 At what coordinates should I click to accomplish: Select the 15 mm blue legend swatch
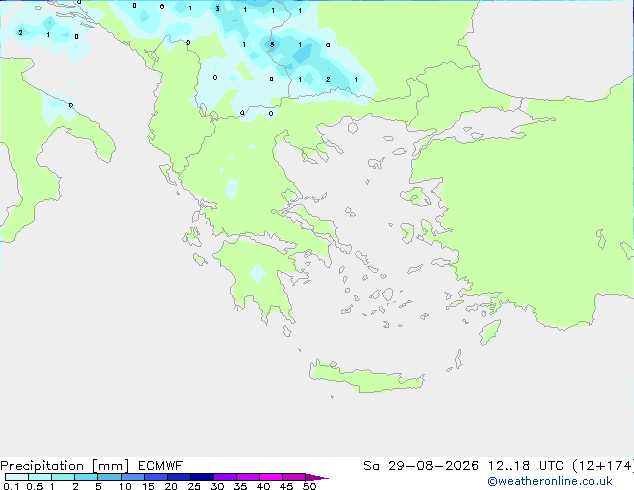point(155,477)
